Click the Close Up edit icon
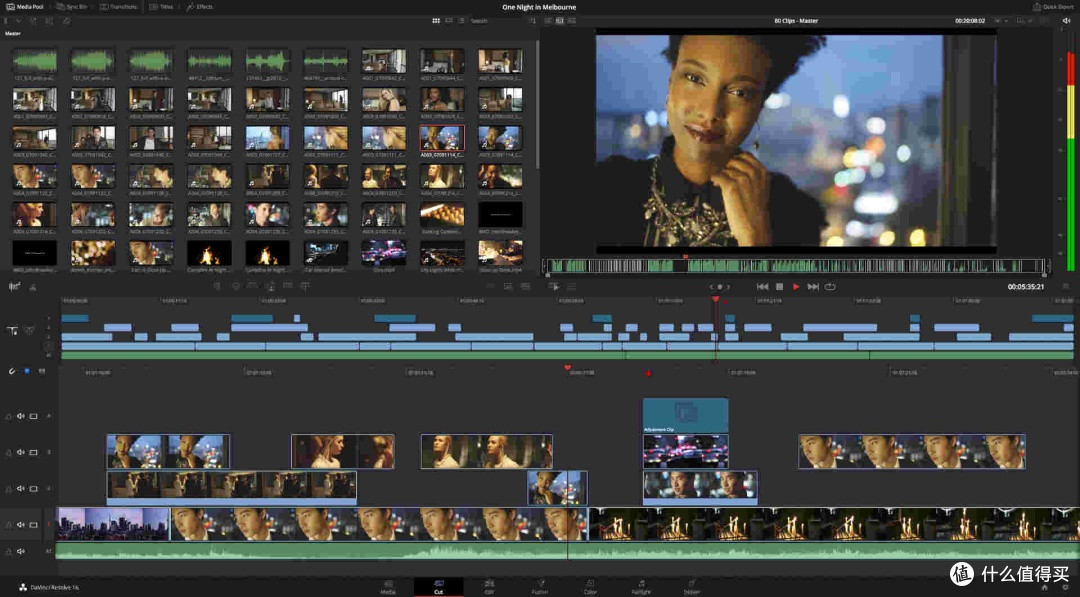This screenshot has width=1080, height=597. 270,286
